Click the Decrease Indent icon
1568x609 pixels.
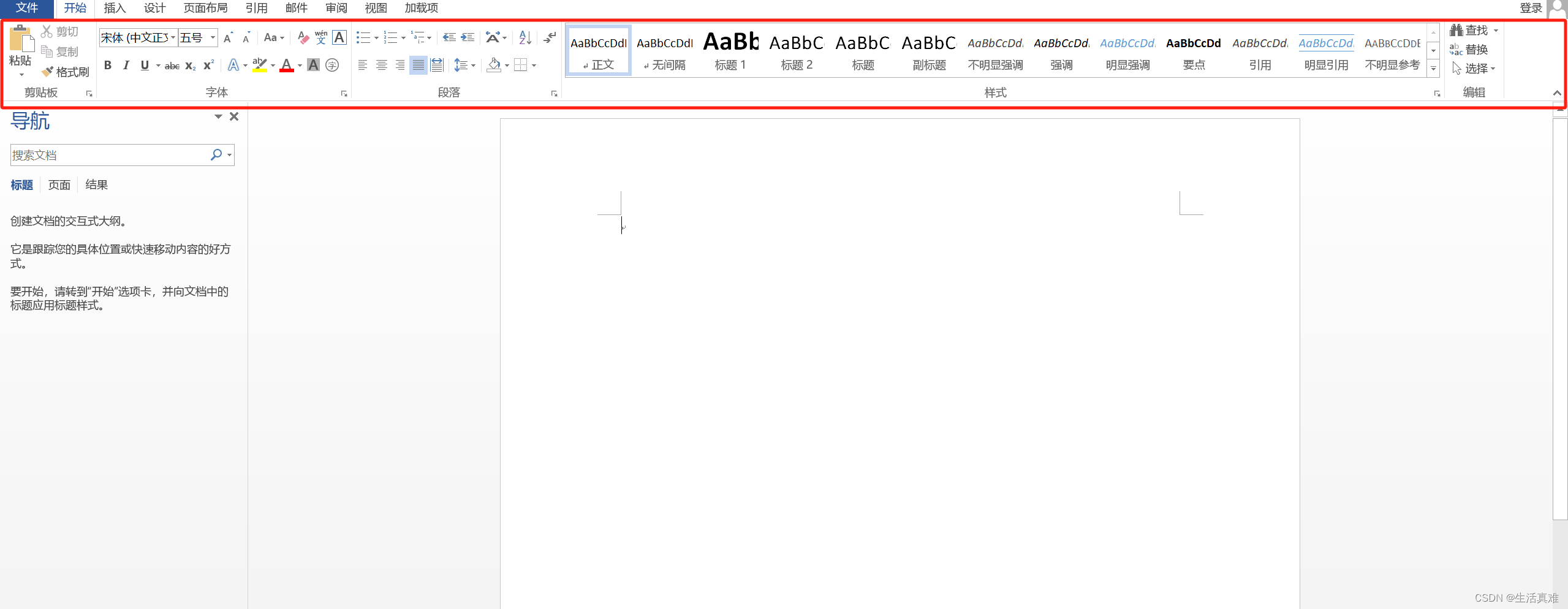(x=449, y=37)
